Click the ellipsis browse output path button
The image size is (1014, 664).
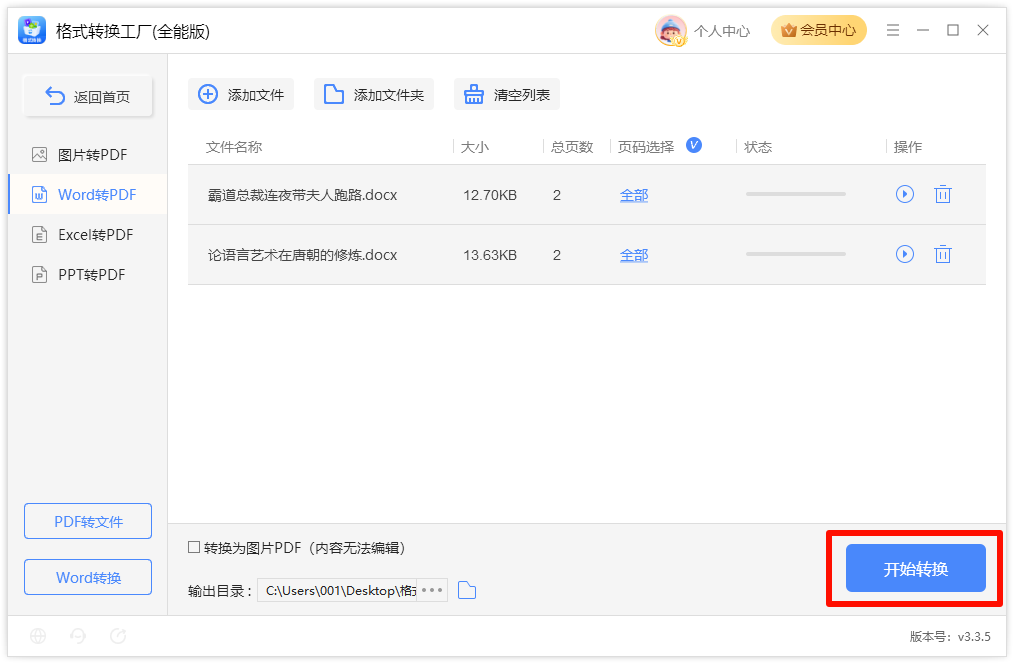click(432, 590)
